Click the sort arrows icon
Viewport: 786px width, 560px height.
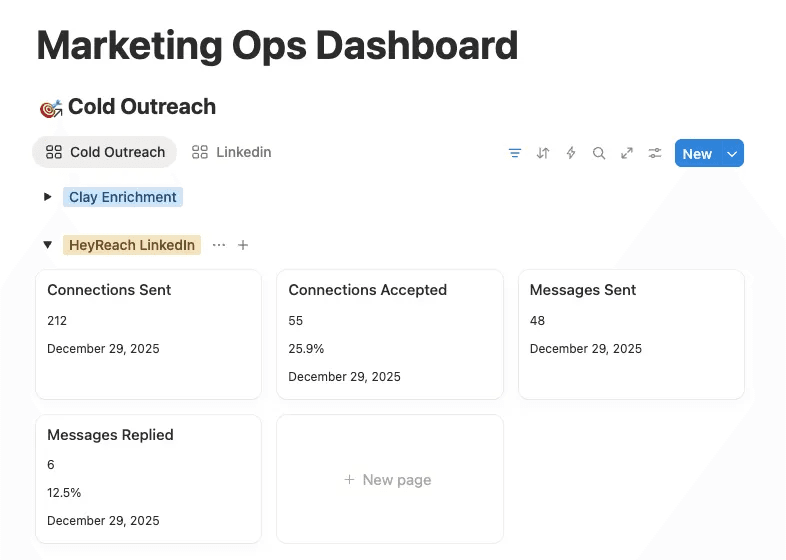pyautogui.click(x=543, y=153)
